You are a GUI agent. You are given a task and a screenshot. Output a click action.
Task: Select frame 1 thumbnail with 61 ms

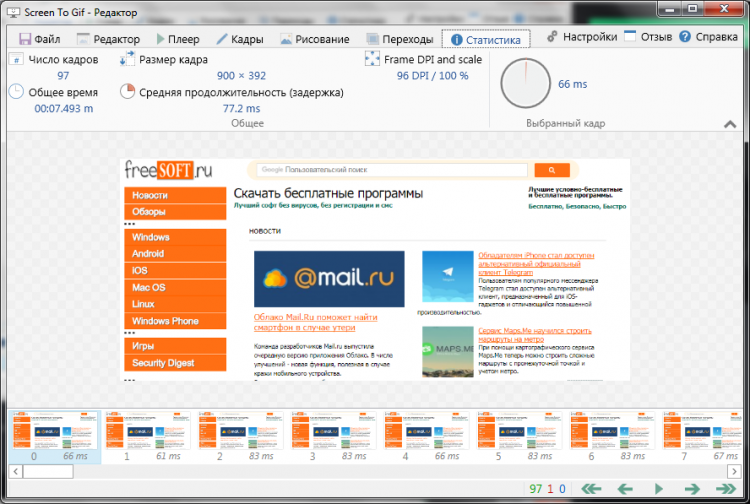(x=147, y=437)
